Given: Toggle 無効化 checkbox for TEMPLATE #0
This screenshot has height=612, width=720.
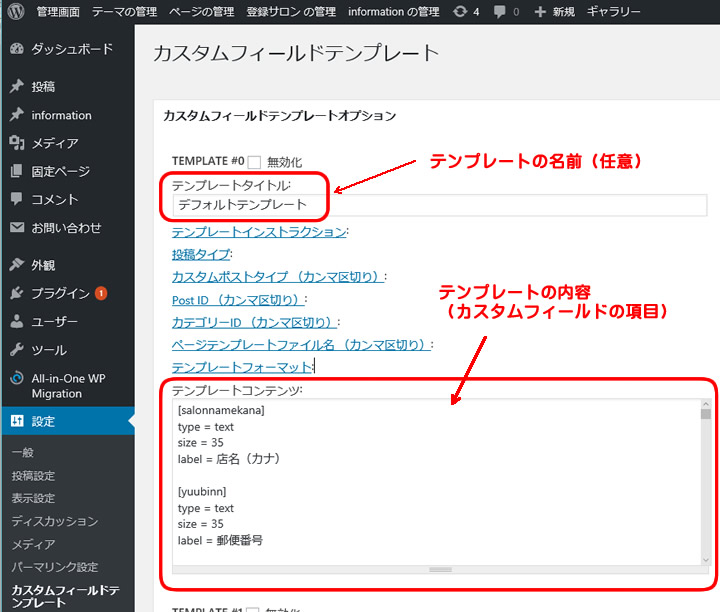Looking at the screenshot, I should click(x=254, y=162).
